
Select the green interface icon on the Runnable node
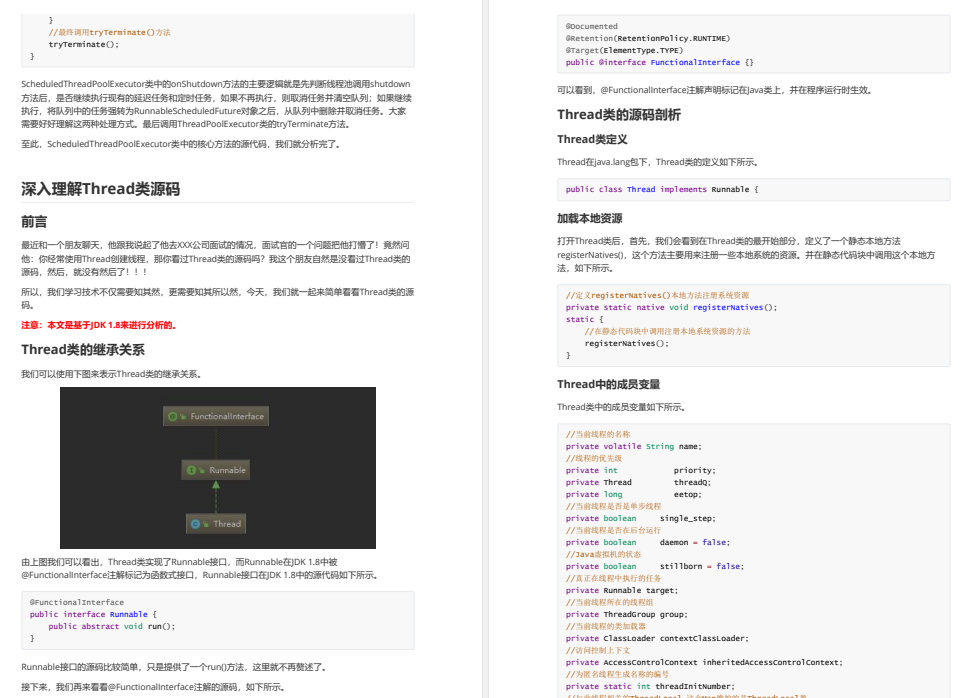tap(191, 470)
